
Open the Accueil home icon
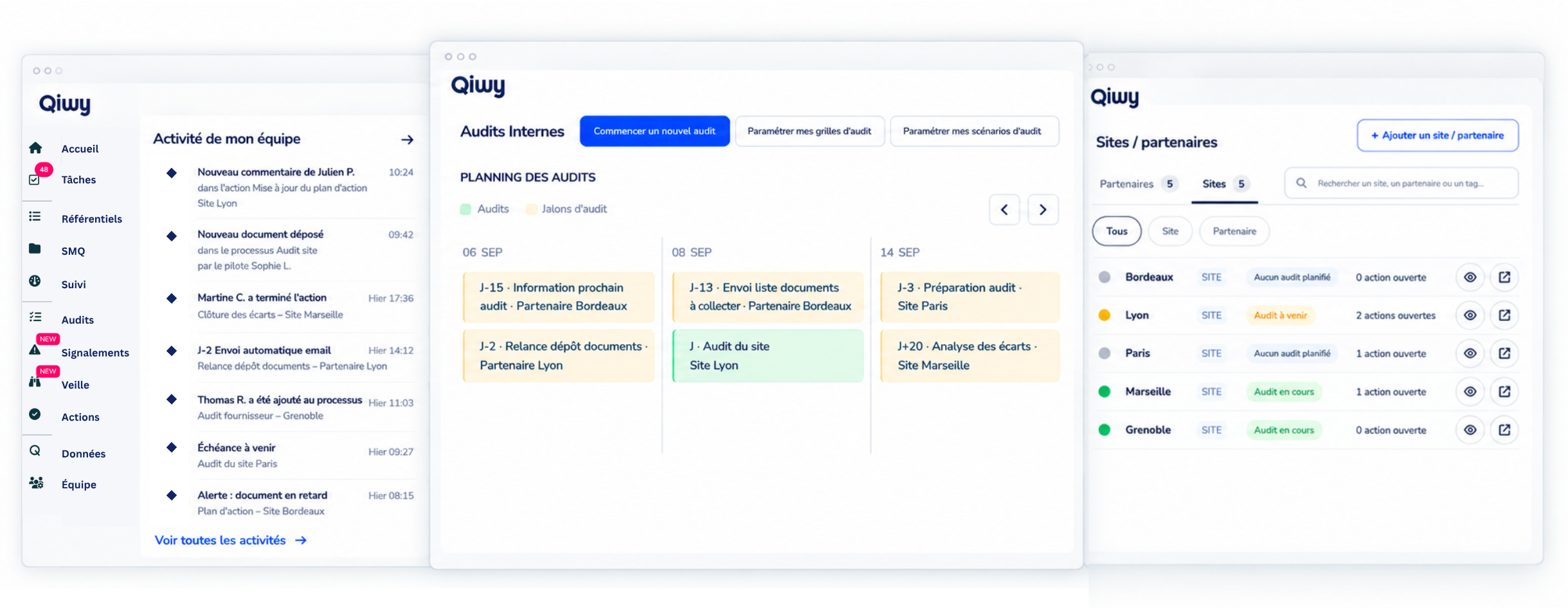[x=35, y=147]
